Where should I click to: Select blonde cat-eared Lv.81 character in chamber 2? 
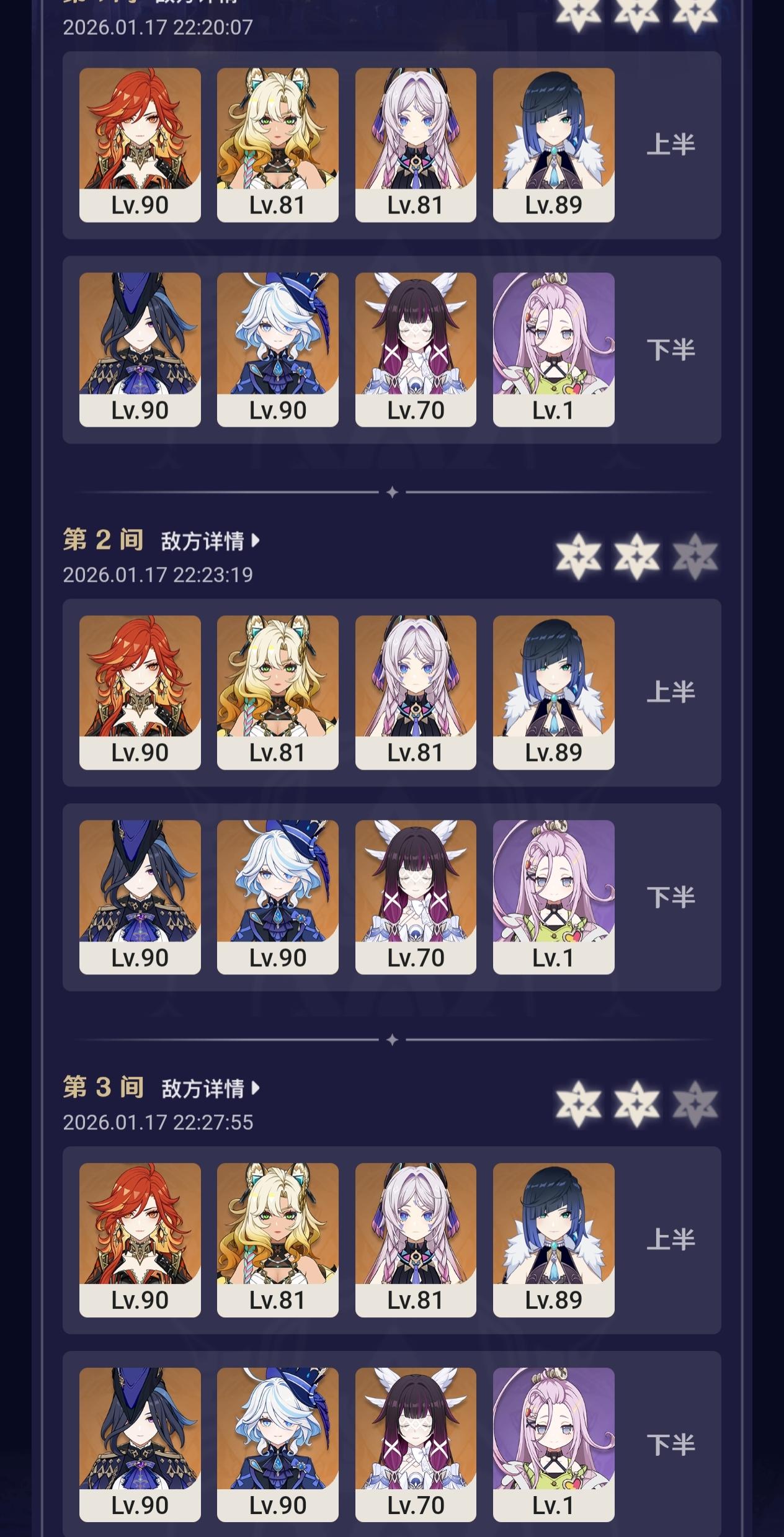pyautogui.click(x=278, y=692)
